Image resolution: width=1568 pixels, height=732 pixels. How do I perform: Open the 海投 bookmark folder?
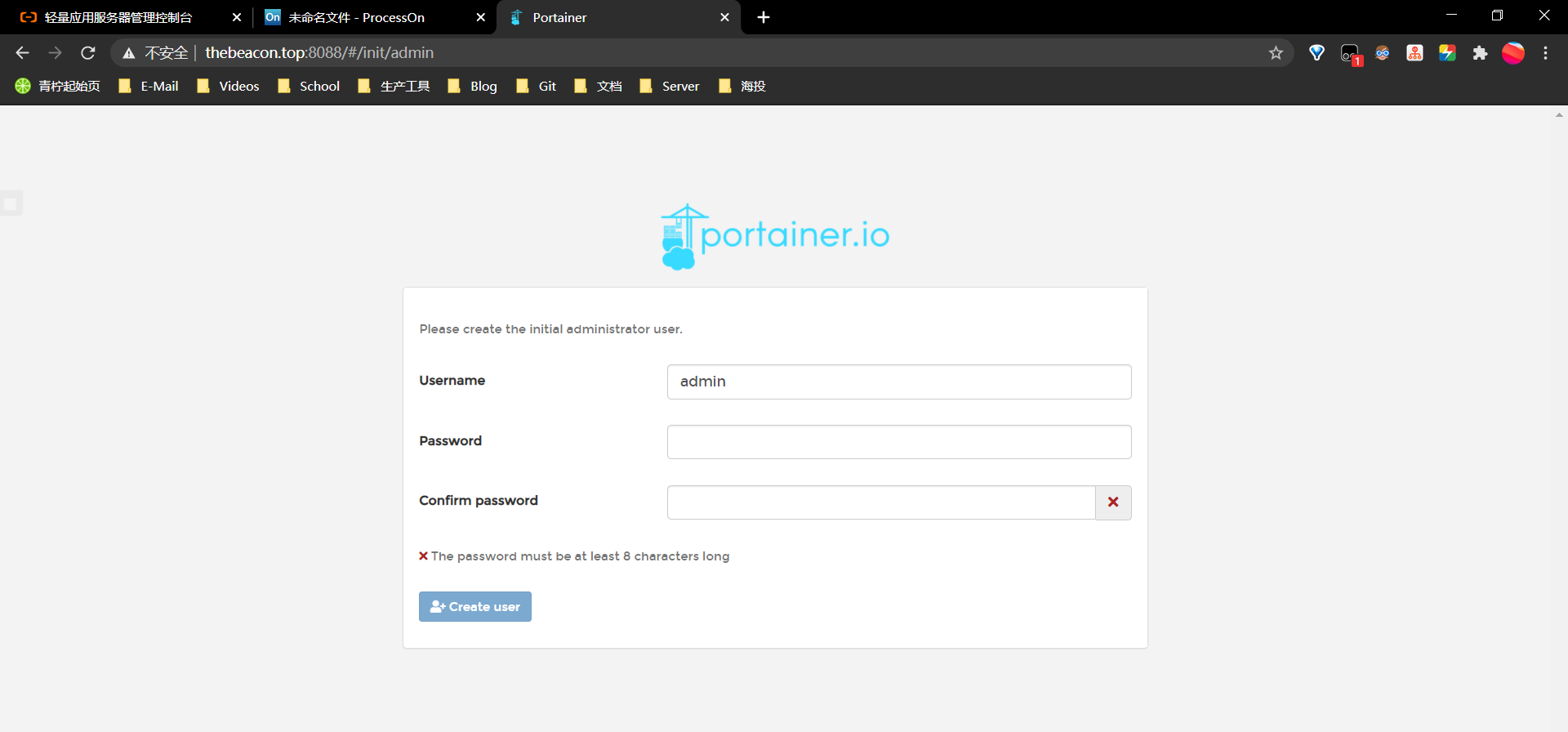point(742,86)
